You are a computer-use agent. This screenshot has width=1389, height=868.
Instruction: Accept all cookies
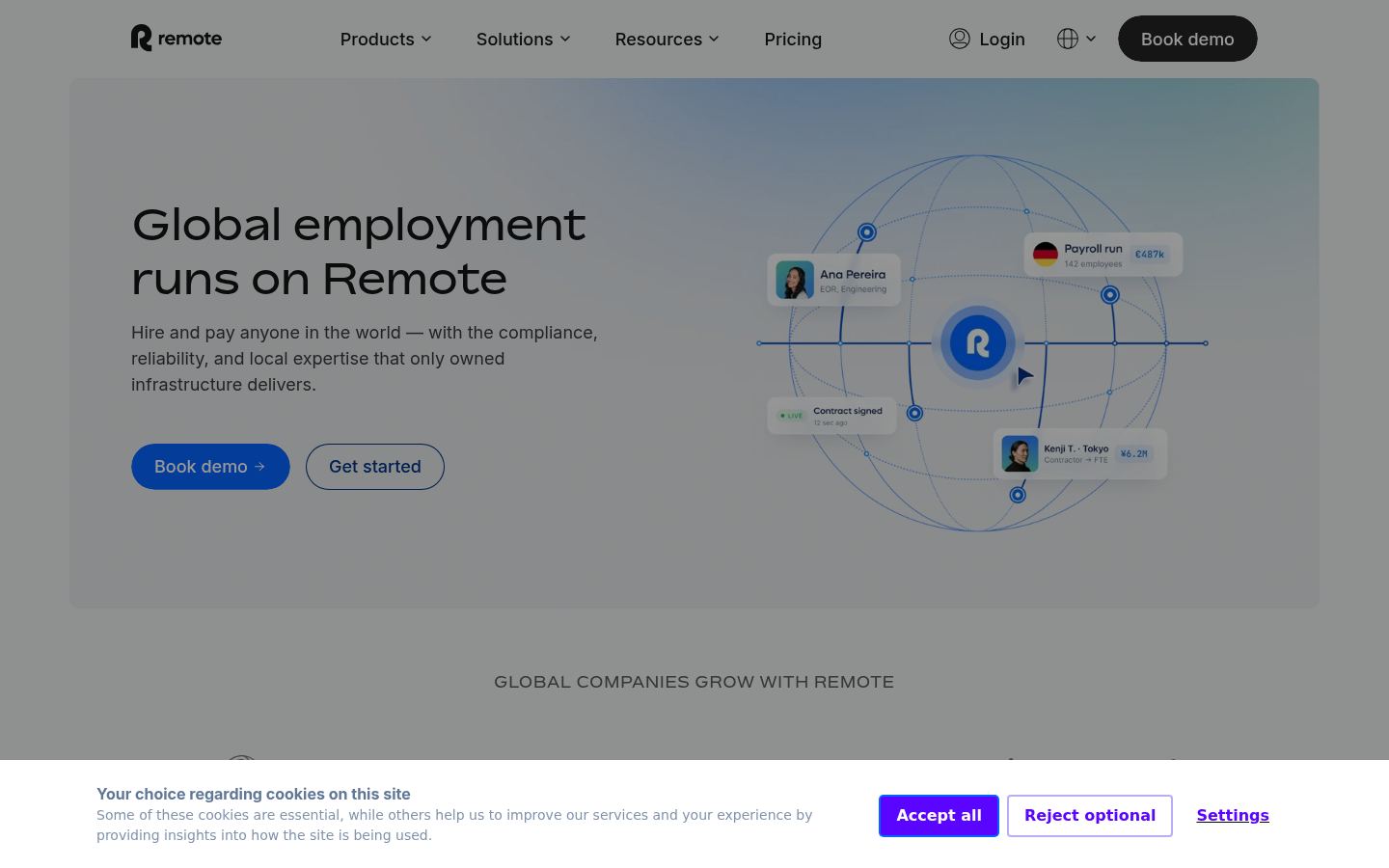point(939,816)
